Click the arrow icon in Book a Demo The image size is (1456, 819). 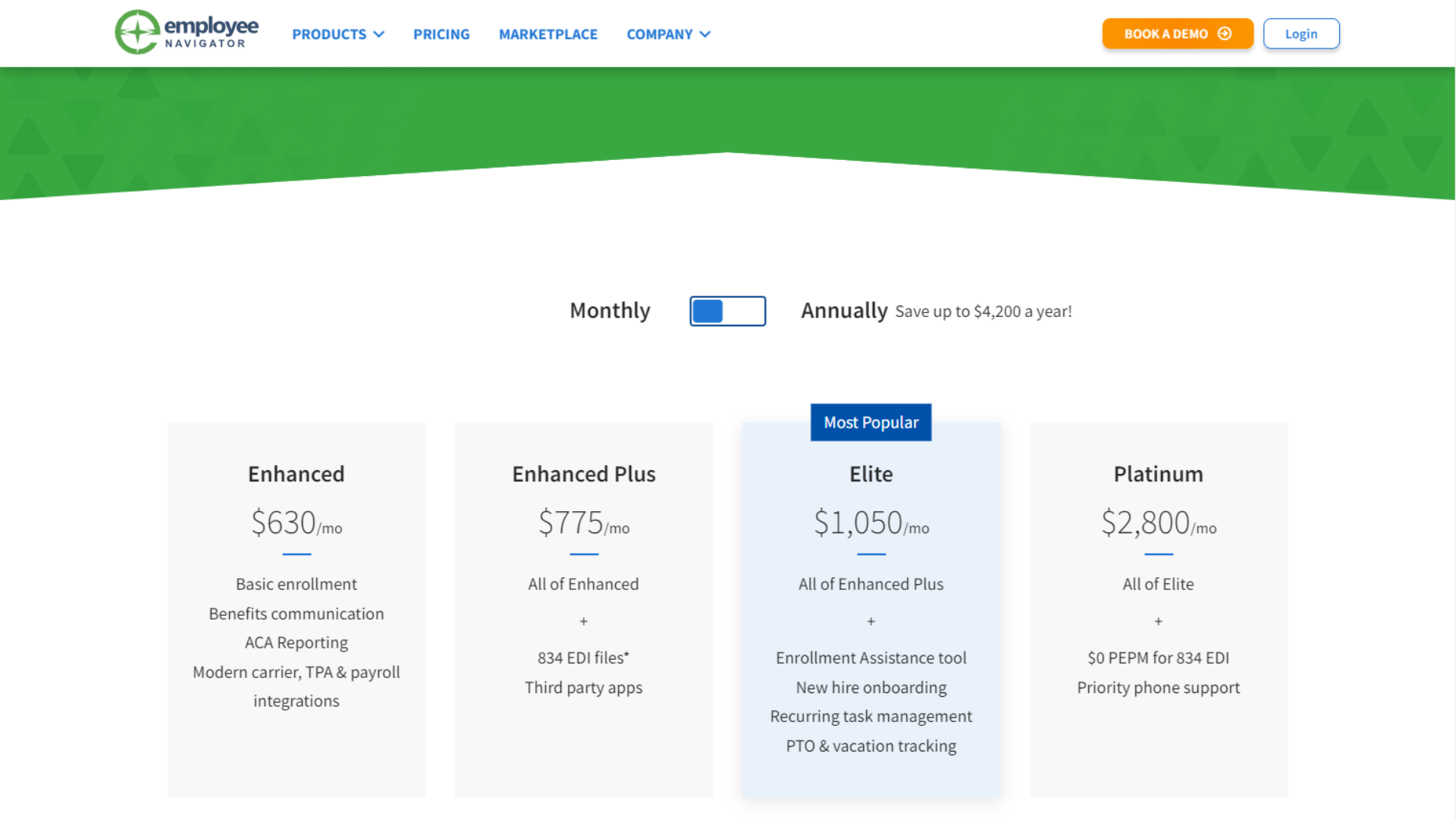(x=1225, y=34)
